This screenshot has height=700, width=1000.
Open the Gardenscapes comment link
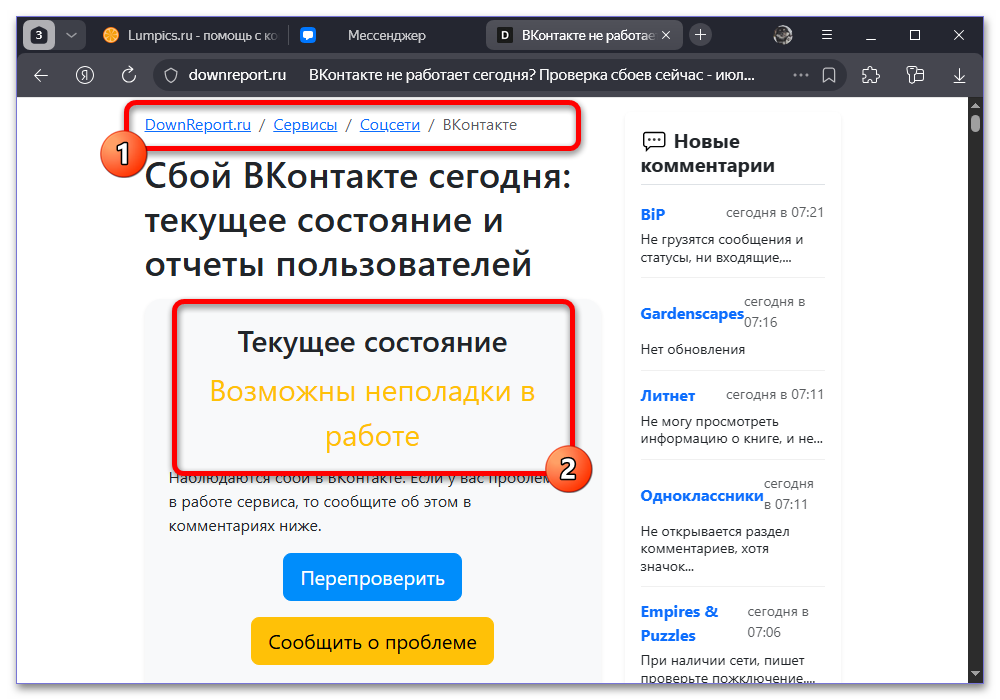pos(692,314)
